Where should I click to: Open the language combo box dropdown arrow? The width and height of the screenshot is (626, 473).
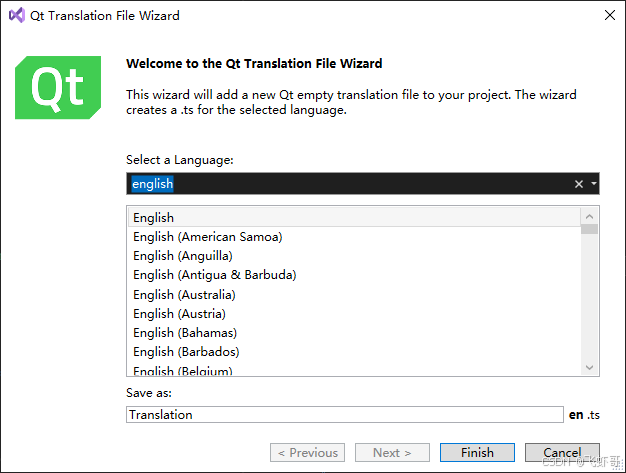click(x=594, y=184)
